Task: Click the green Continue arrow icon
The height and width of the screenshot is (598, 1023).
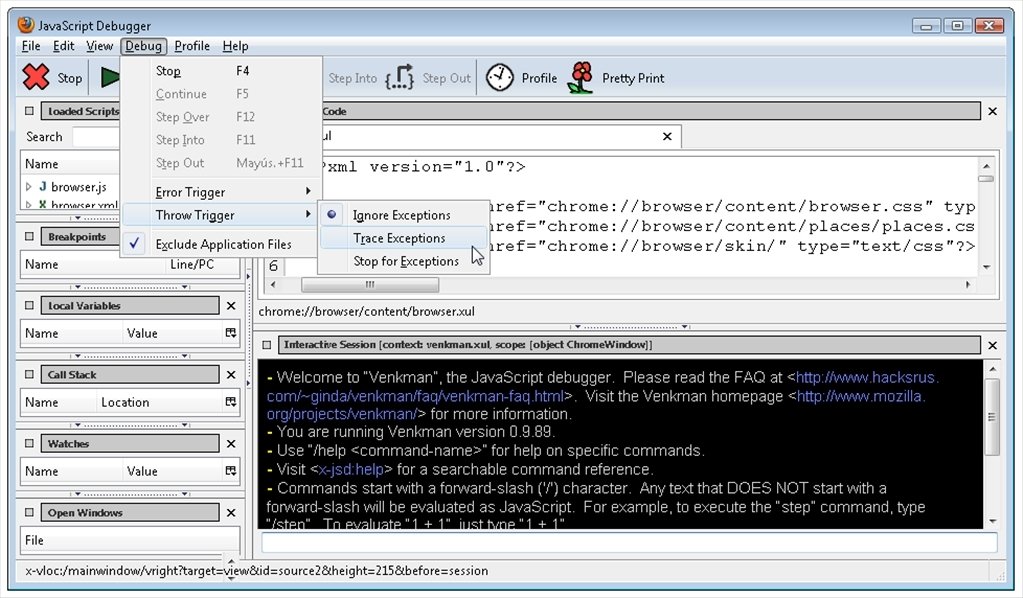Action: 110,77
